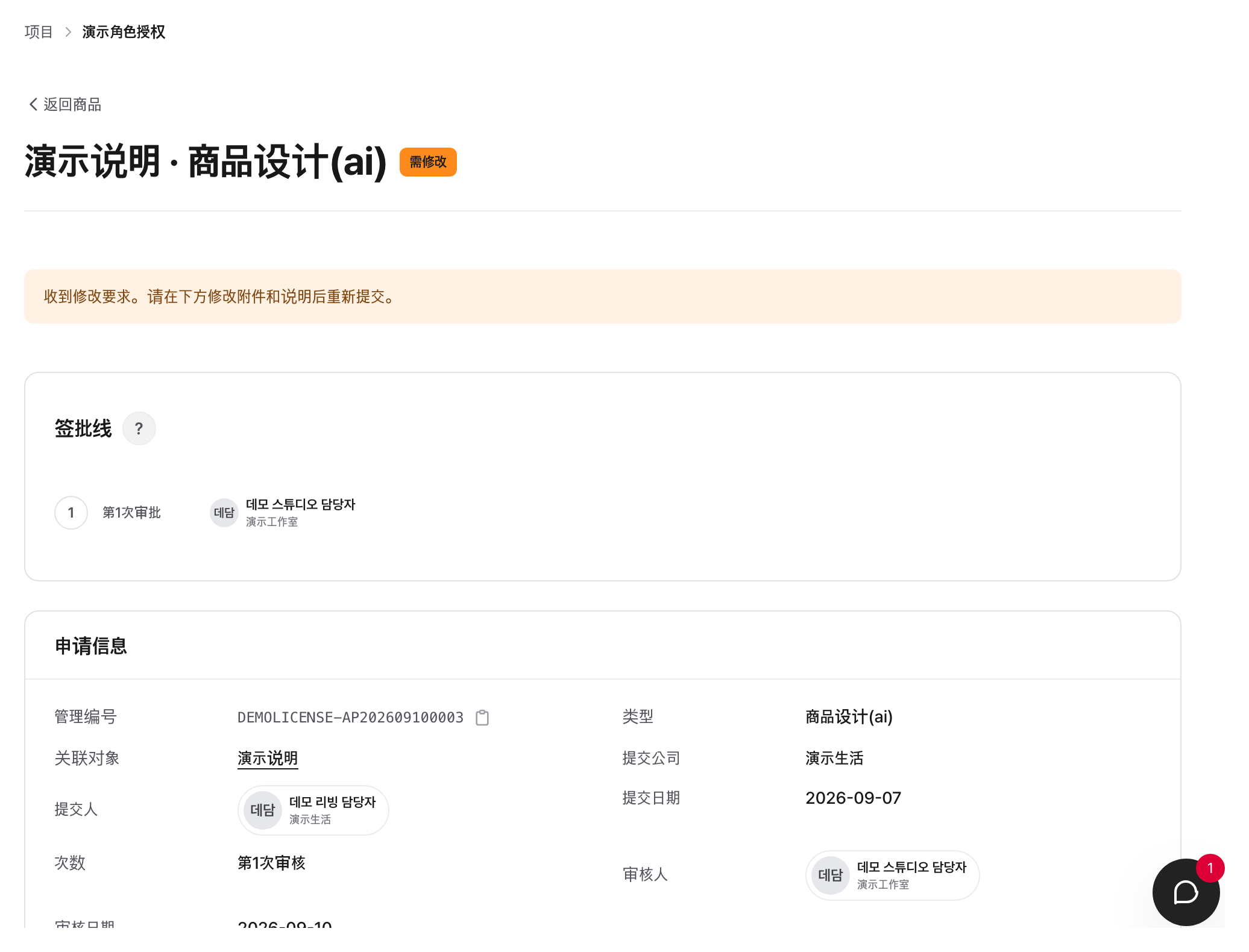Image resolution: width=1249 pixels, height=952 pixels.
Task: Click the 申请信息 section heading
Action: [91, 646]
